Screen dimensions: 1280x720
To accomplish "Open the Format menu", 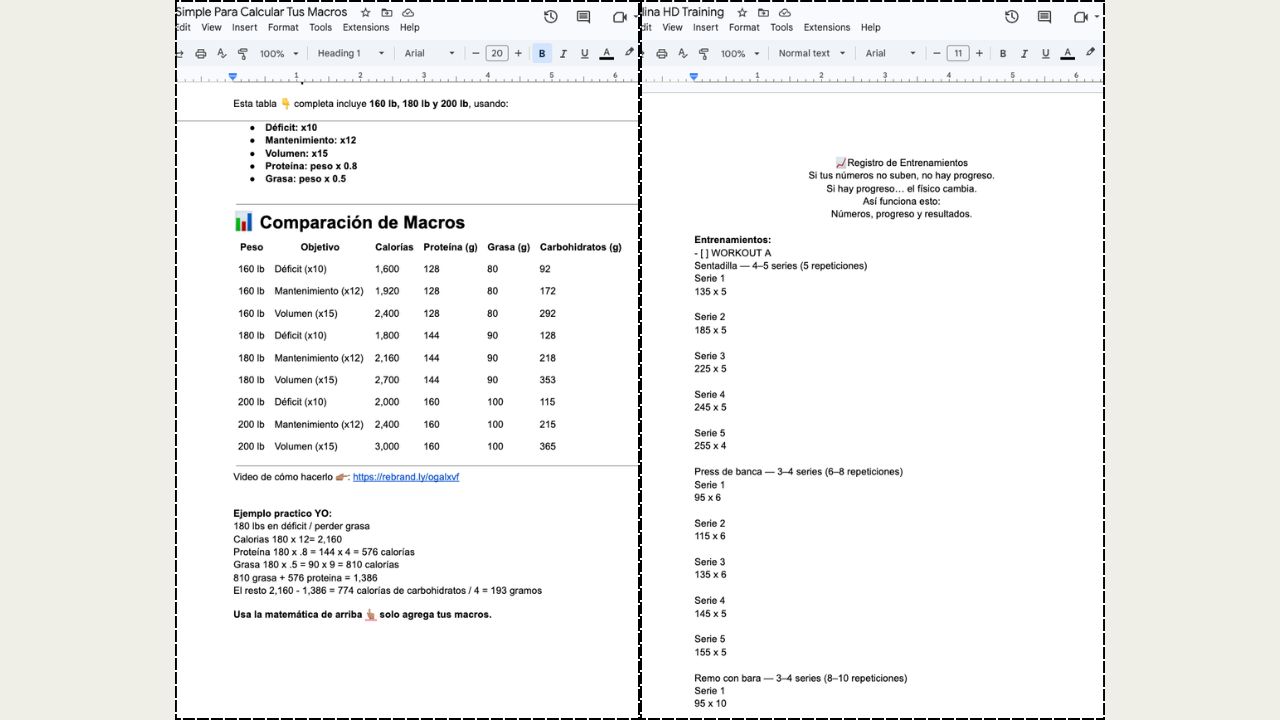I will click(x=283, y=27).
